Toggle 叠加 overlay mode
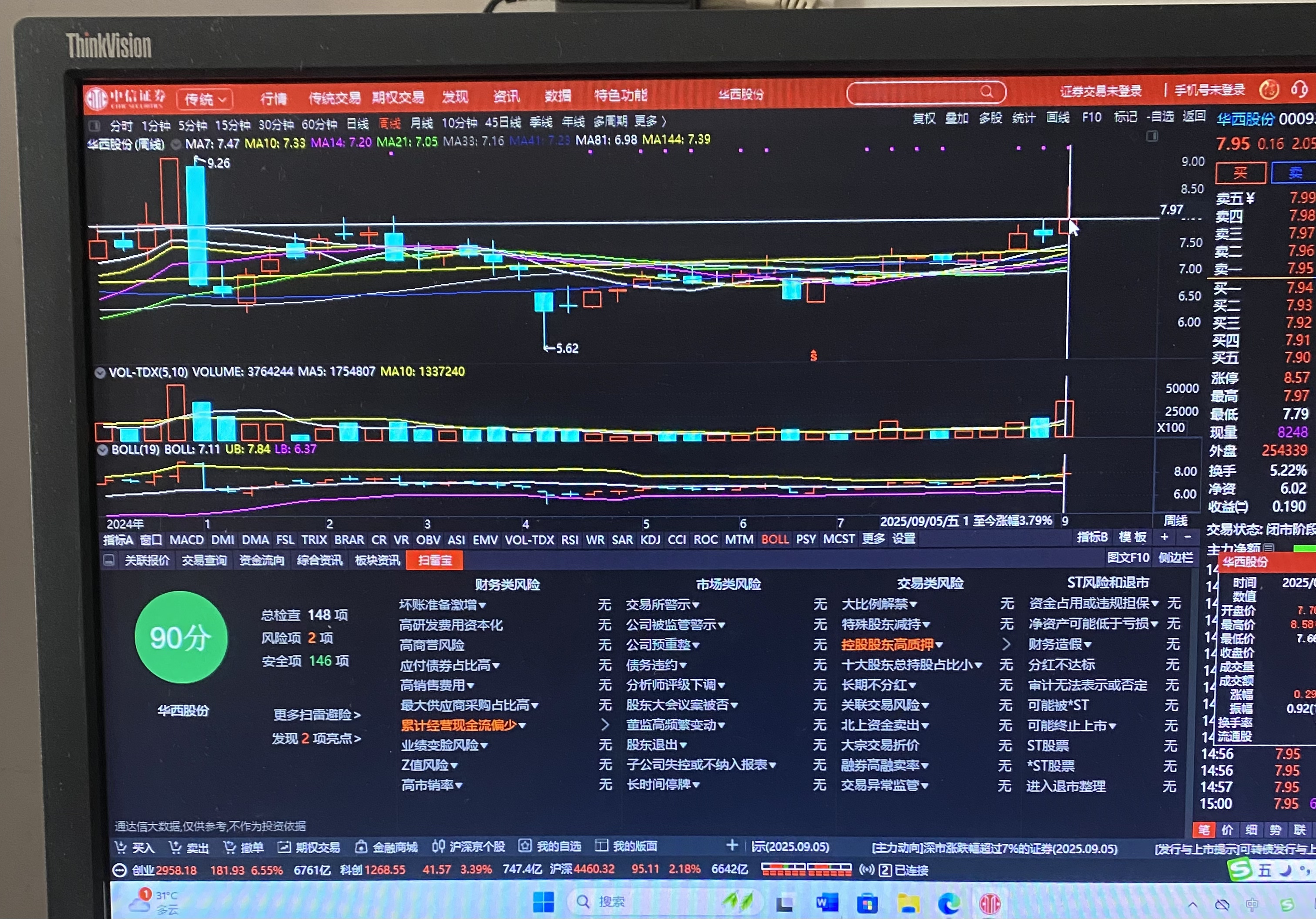Screen dimensions: 1316x919 957,118
